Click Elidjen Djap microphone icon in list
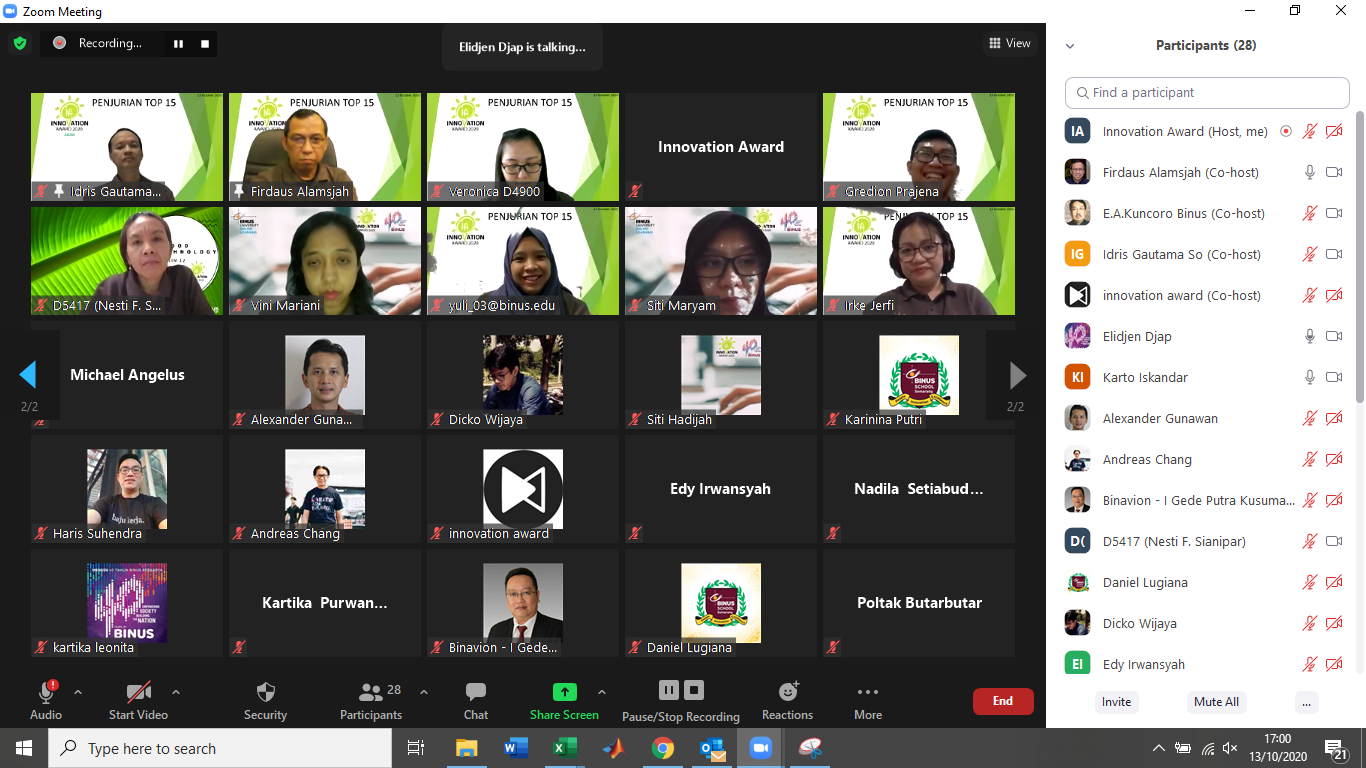The height and width of the screenshot is (768, 1366). 1310,336
